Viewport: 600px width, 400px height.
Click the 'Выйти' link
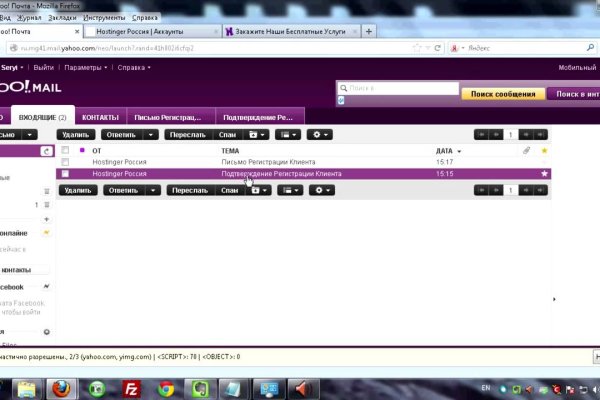(44, 68)
